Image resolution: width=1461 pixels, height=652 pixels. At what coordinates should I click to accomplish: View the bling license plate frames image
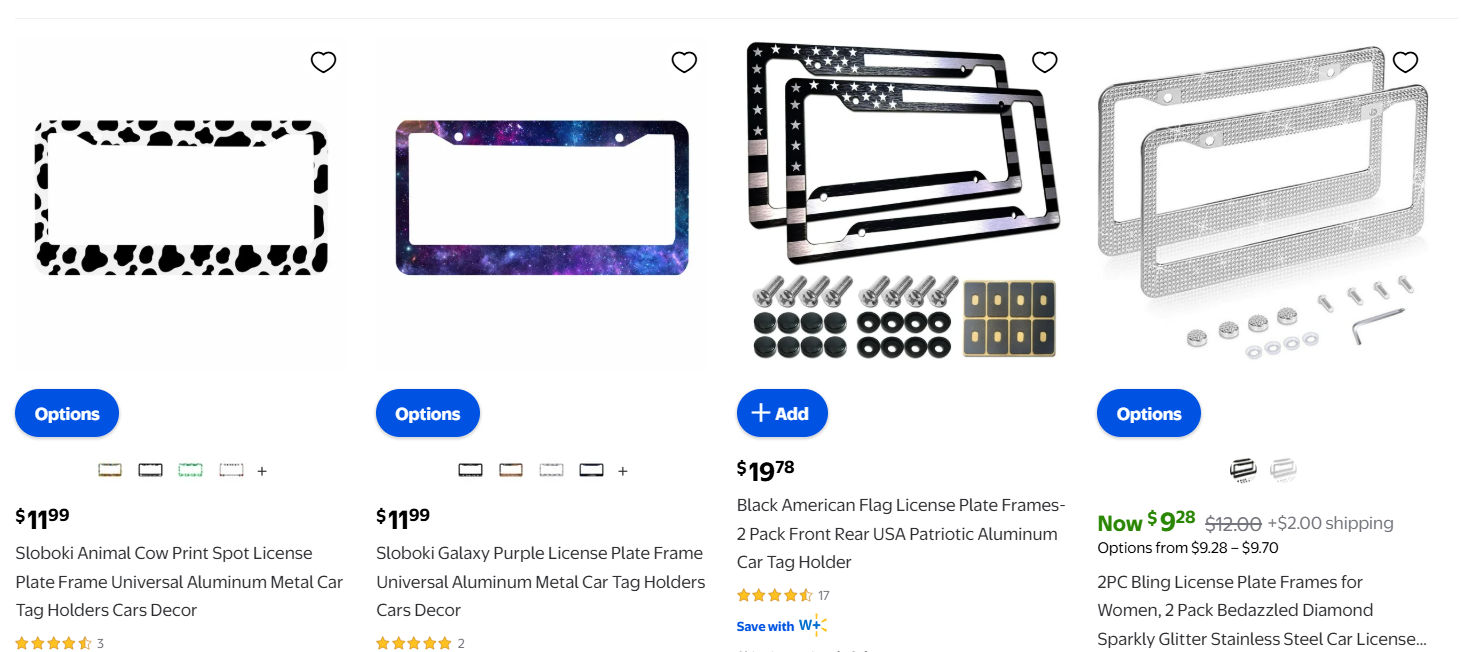click(x=1263, y=198)
